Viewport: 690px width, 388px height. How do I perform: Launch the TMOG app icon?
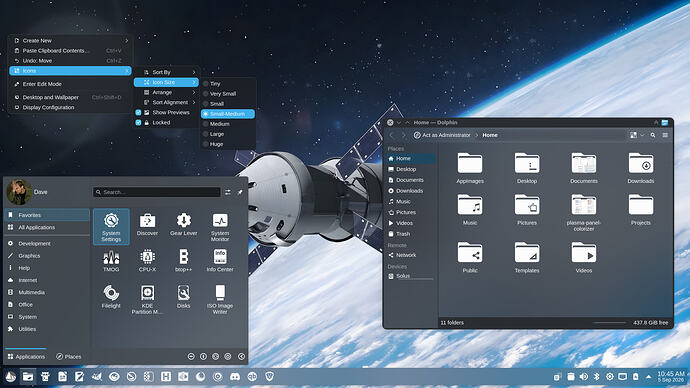[111, 261]
